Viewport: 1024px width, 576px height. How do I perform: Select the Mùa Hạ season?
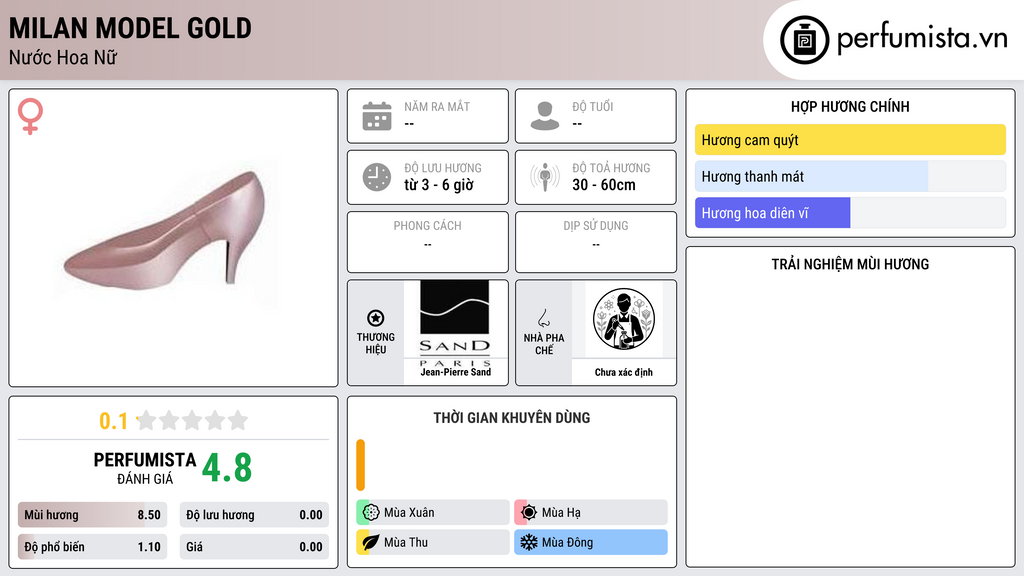coord(590,512)
